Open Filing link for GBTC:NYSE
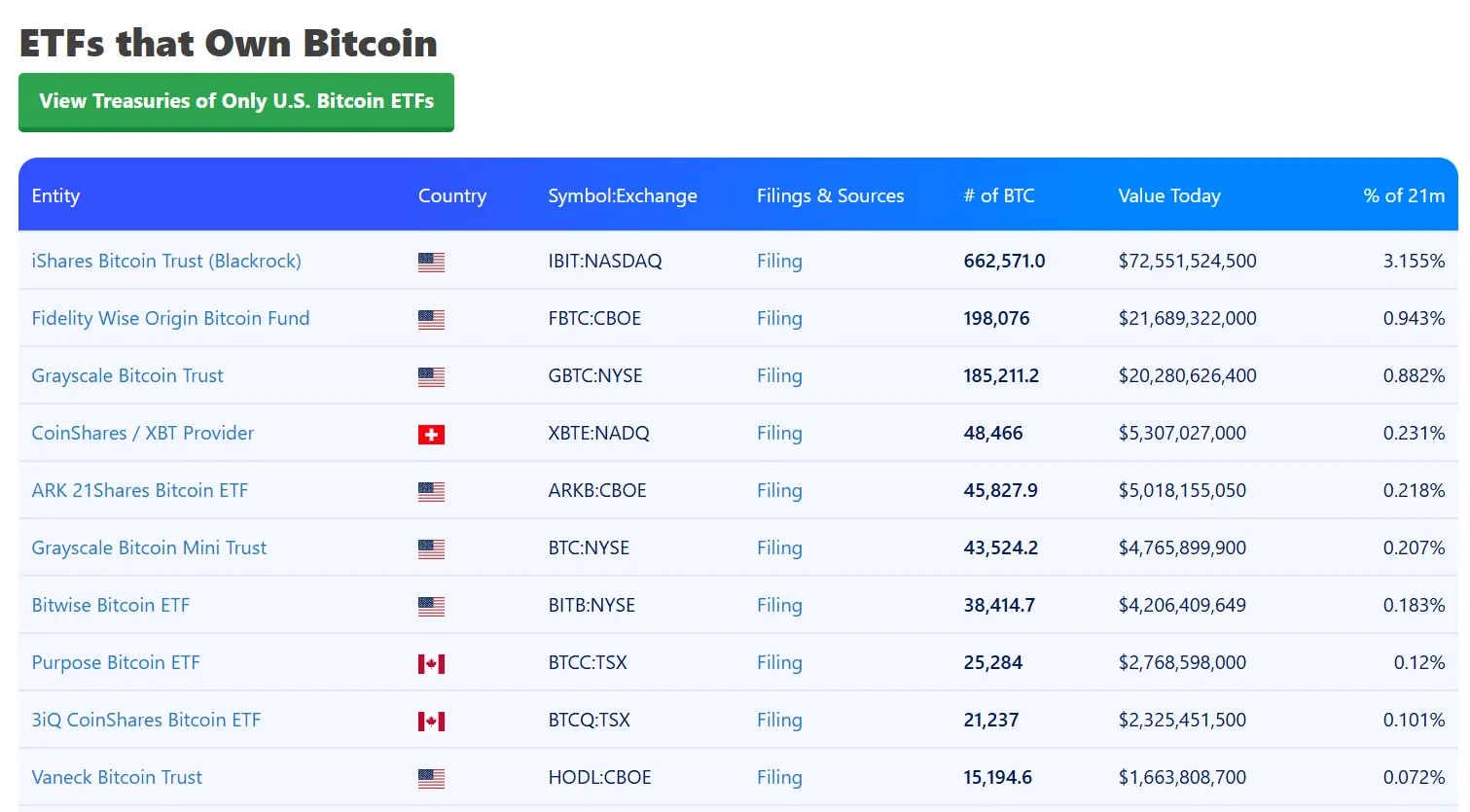Screen dimensions: 1470x812 [779, 375]
